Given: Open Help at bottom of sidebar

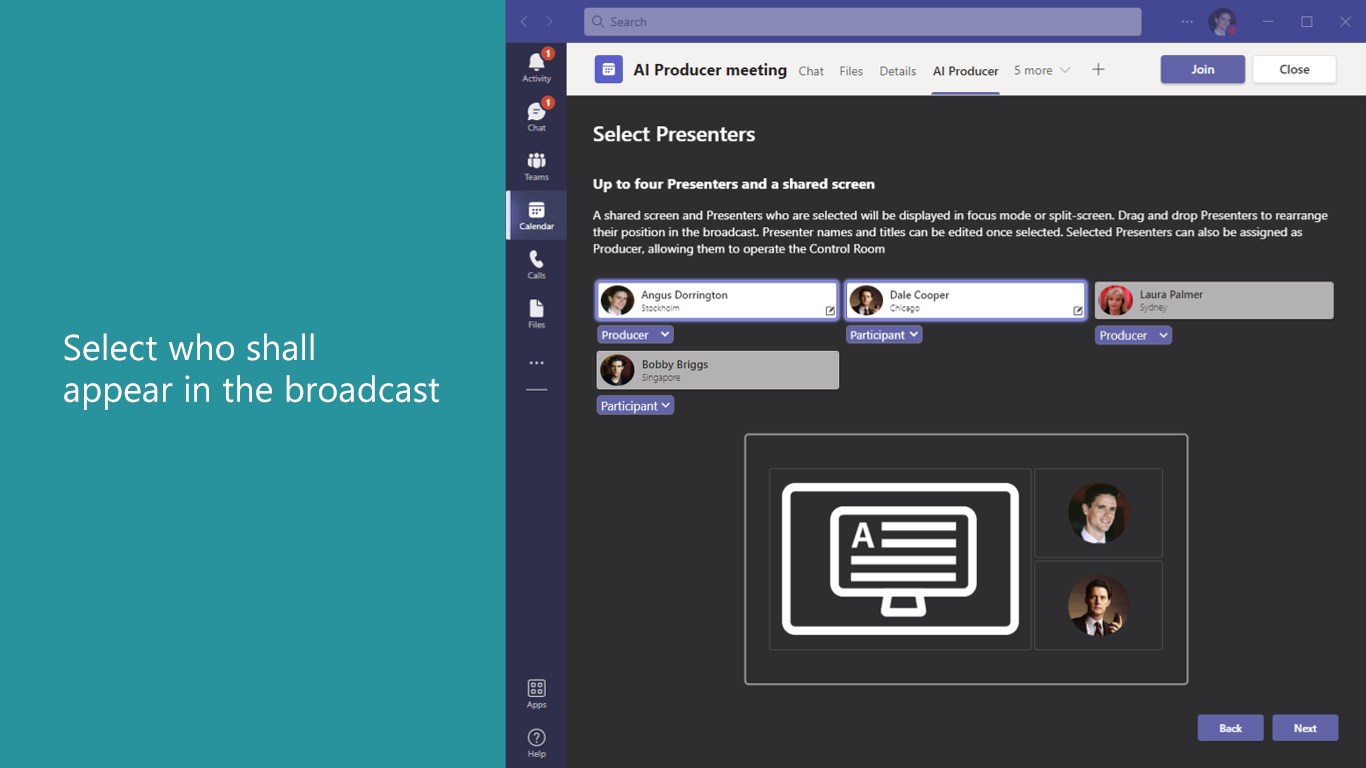Looking at the screenshot, I should pyautogui.click(x=536, y=743).
